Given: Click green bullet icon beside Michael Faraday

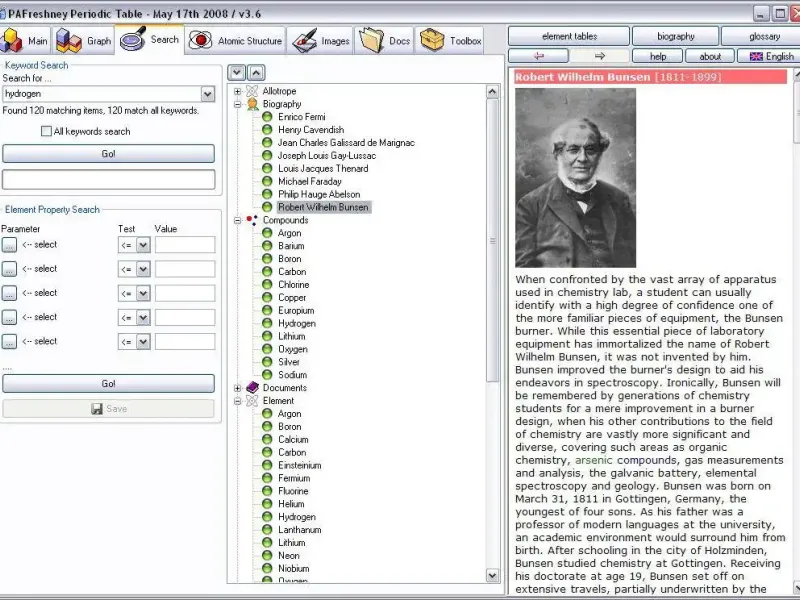Looking at the screenshot, I should point(267,181).
